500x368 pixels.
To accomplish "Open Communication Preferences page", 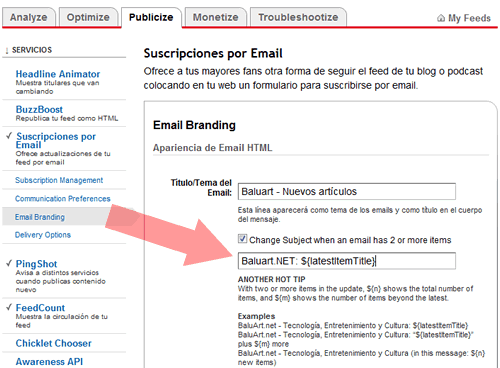I will 63,199.
